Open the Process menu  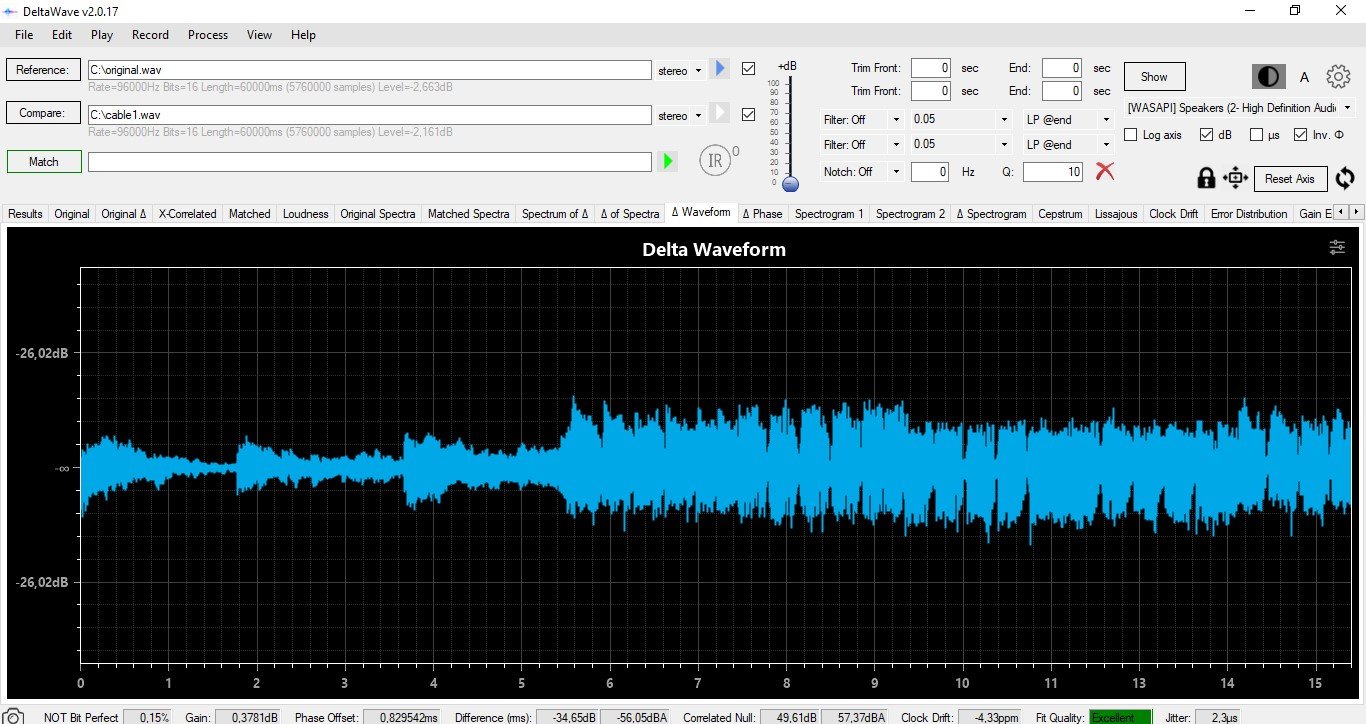point(208,34)
